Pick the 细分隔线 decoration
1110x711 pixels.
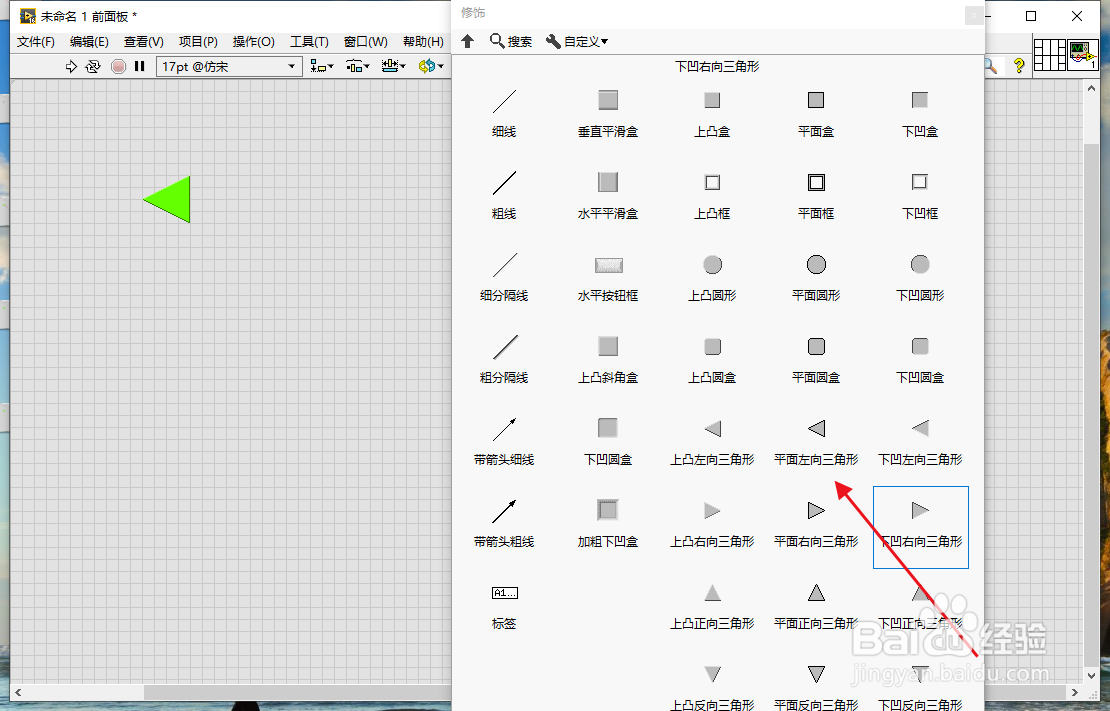(504, 276)
